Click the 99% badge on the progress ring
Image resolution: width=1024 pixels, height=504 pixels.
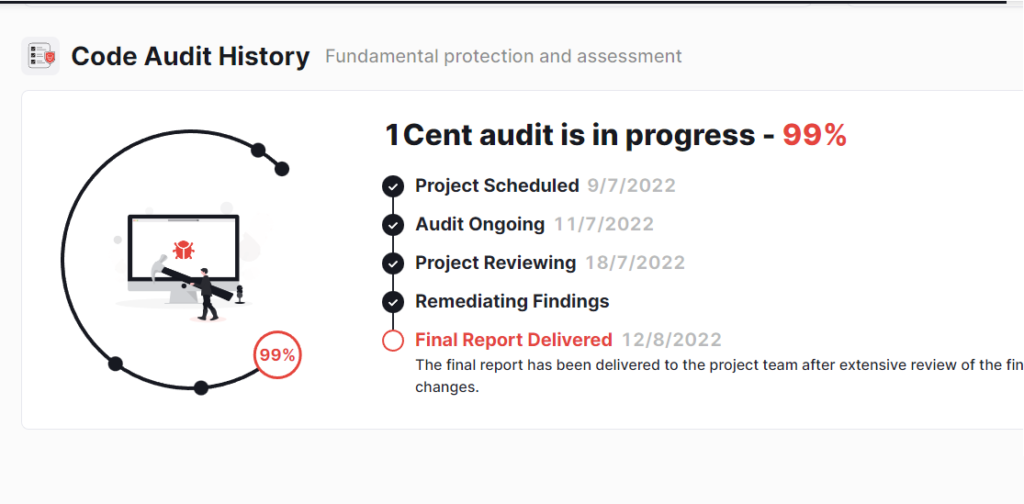276,355
